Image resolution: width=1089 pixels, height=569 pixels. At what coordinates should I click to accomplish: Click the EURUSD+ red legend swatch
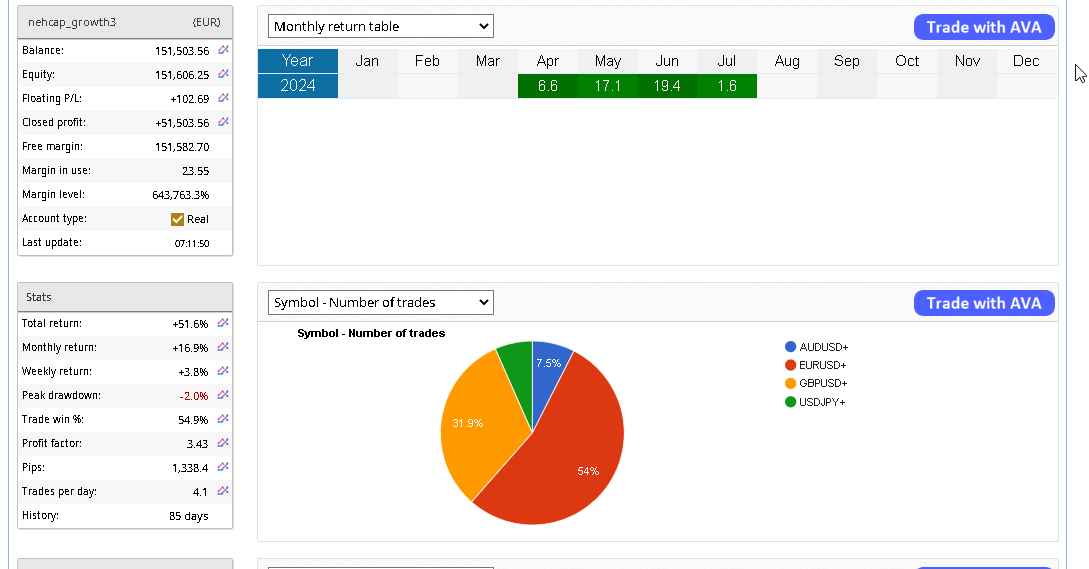790,365
